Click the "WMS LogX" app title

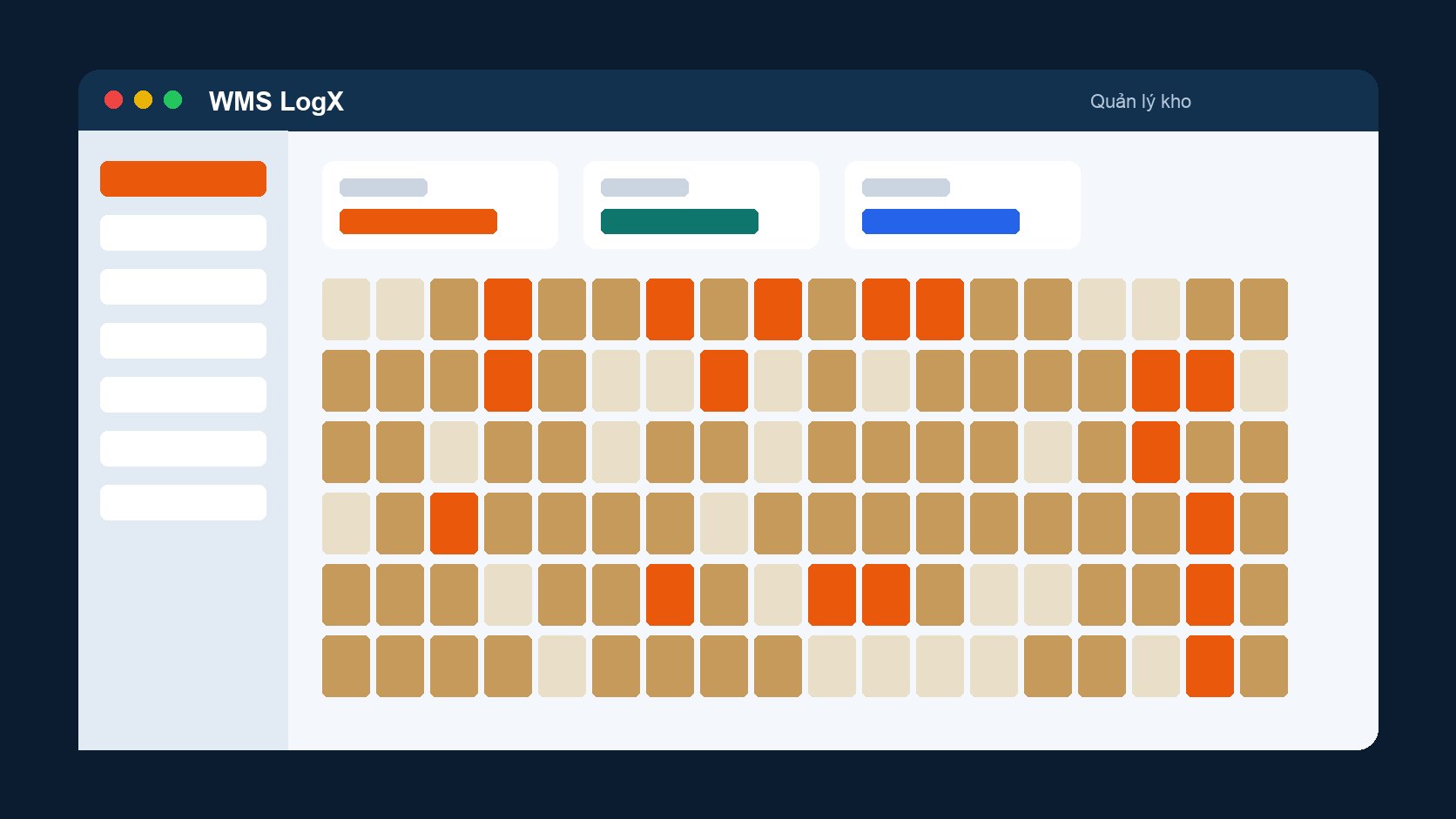[276, 101]
